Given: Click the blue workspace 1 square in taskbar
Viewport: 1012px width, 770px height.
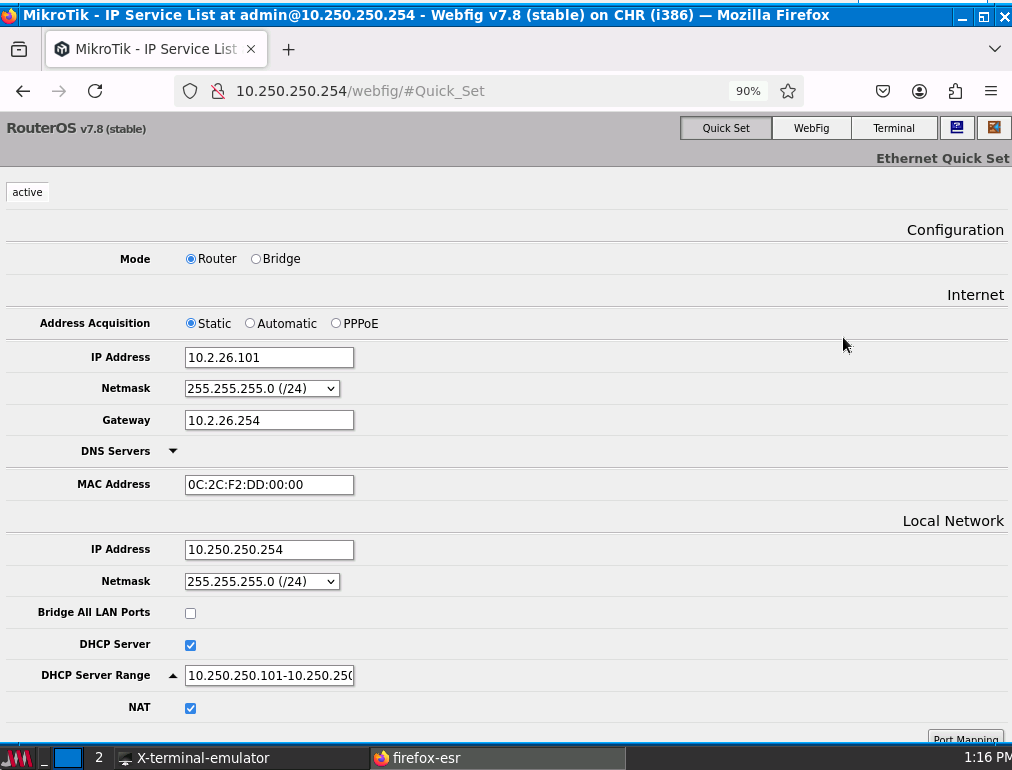Looking at the screenshot, I should (x=68, y=758).
